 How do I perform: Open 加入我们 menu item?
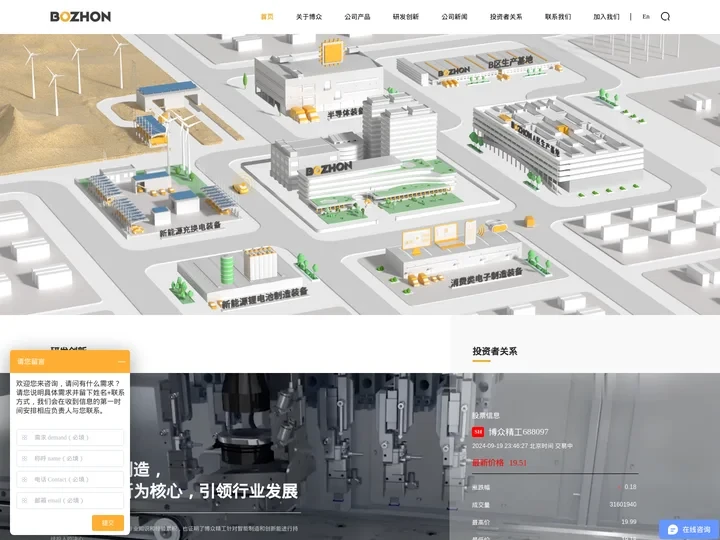(606, 17)
